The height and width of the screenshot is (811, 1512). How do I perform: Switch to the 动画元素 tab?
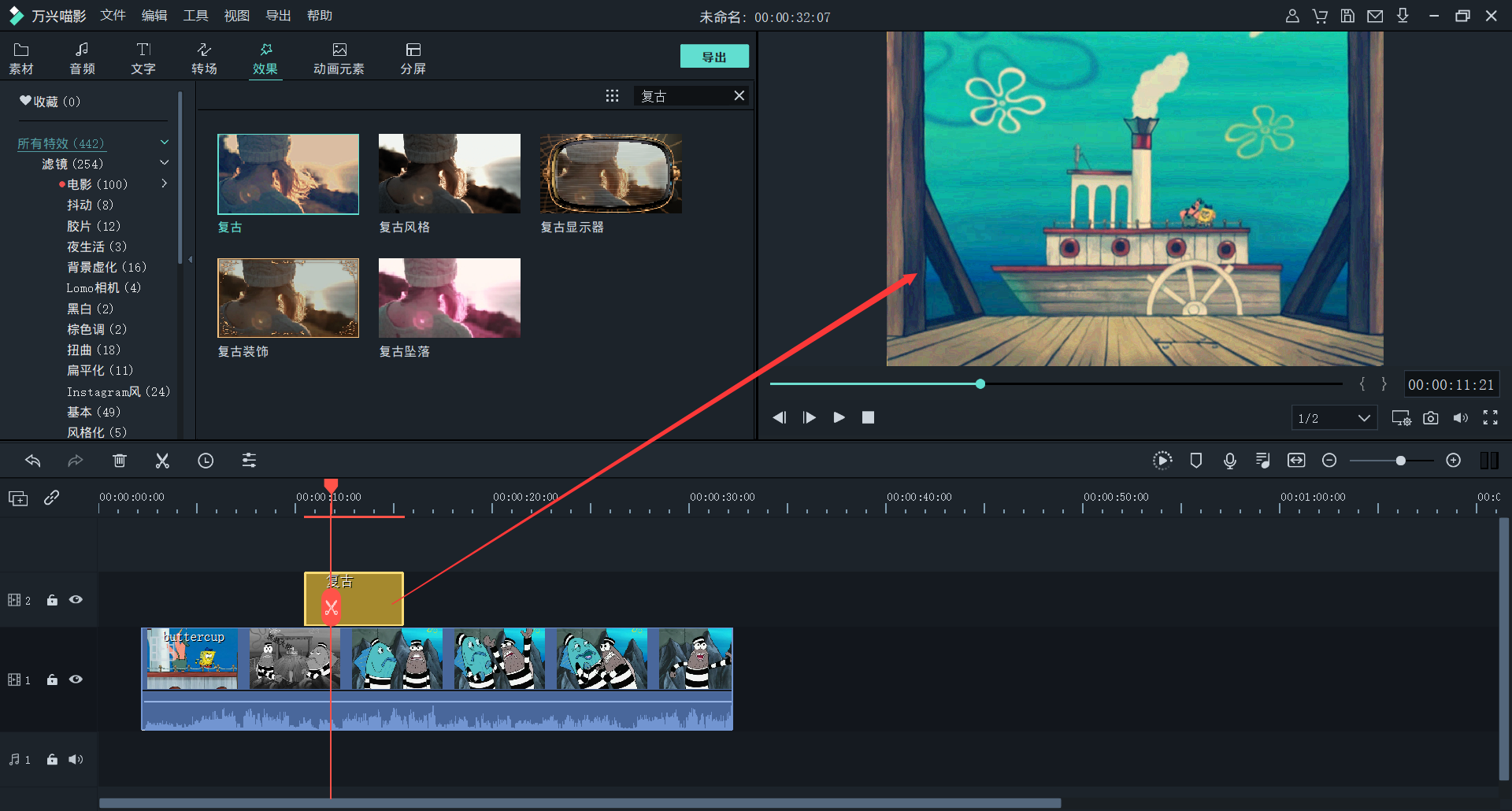tap(339, 59)
